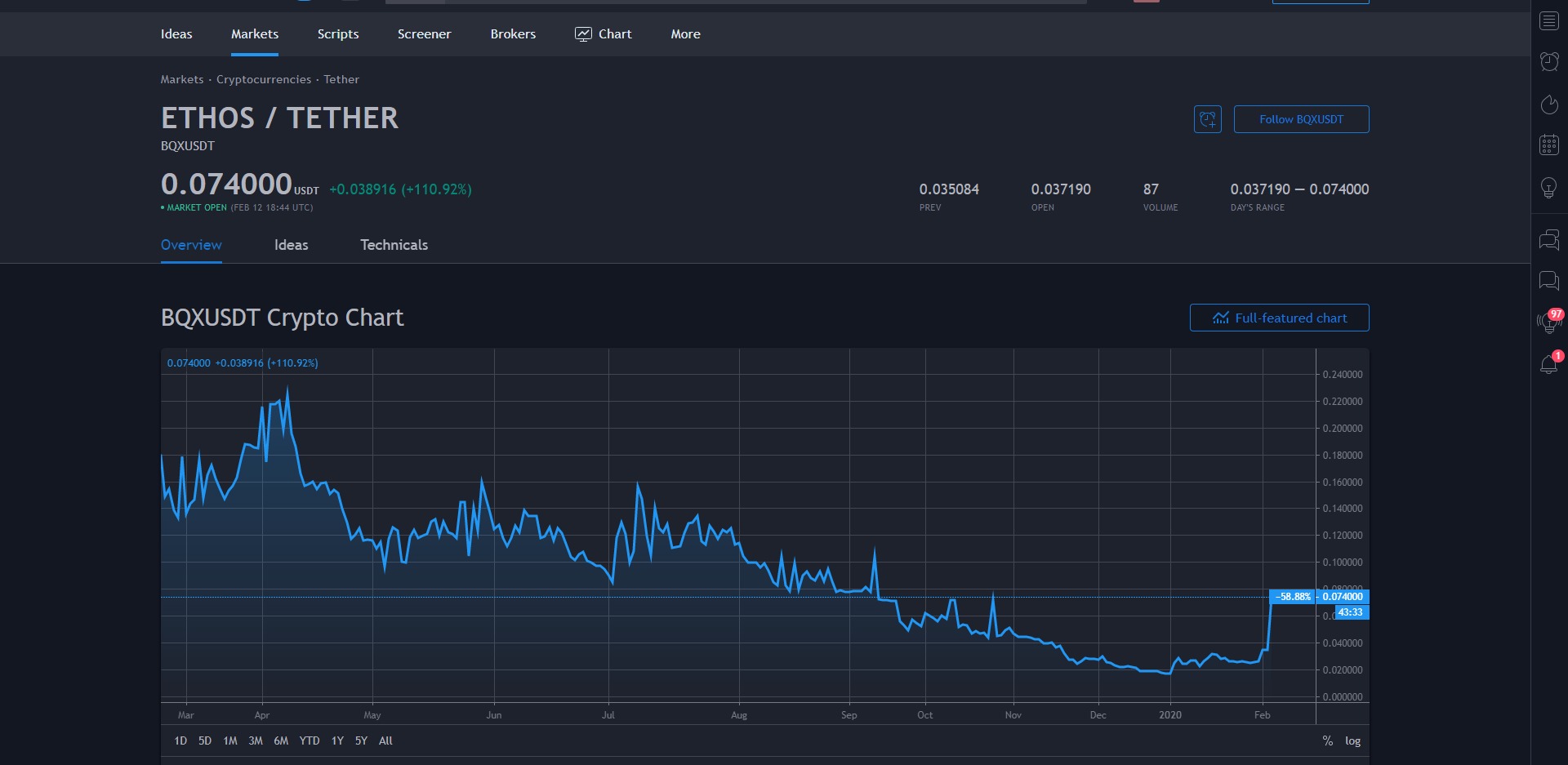The height and width of the screenshot is (765, 1568).
Task: Click the 43:33 countdown label on chart
Action: point(1351,612)
